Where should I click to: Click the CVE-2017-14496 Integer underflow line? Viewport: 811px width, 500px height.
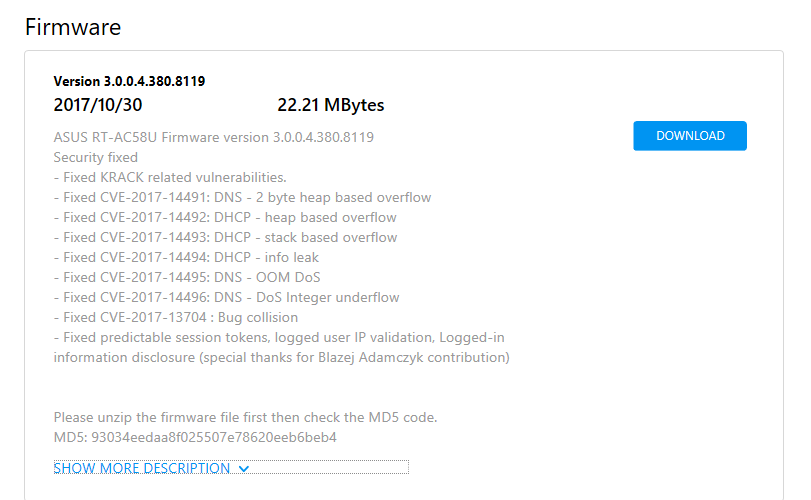point(227,298)
